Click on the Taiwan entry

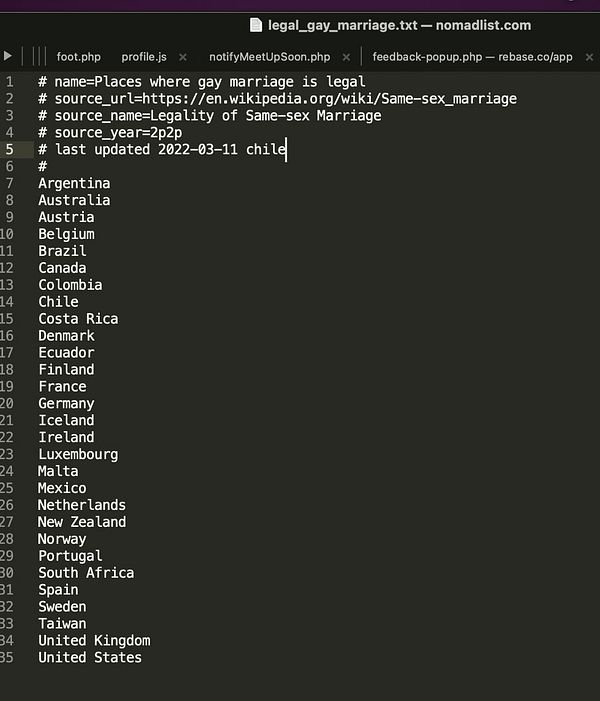point(62,624)
